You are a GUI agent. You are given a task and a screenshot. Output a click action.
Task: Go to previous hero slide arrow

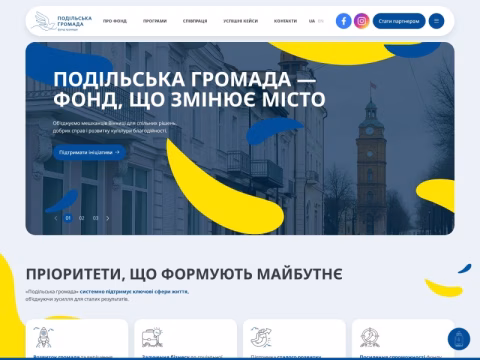(56, 218)
